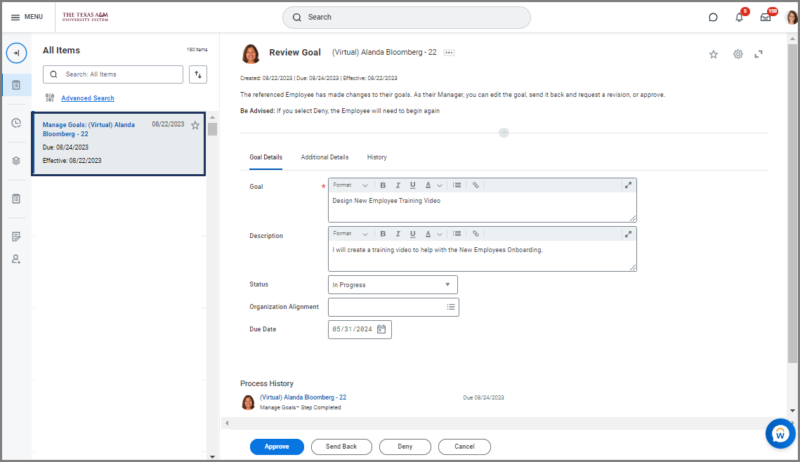
Task: Open the Advanced Search link
Action: (87, 98)
